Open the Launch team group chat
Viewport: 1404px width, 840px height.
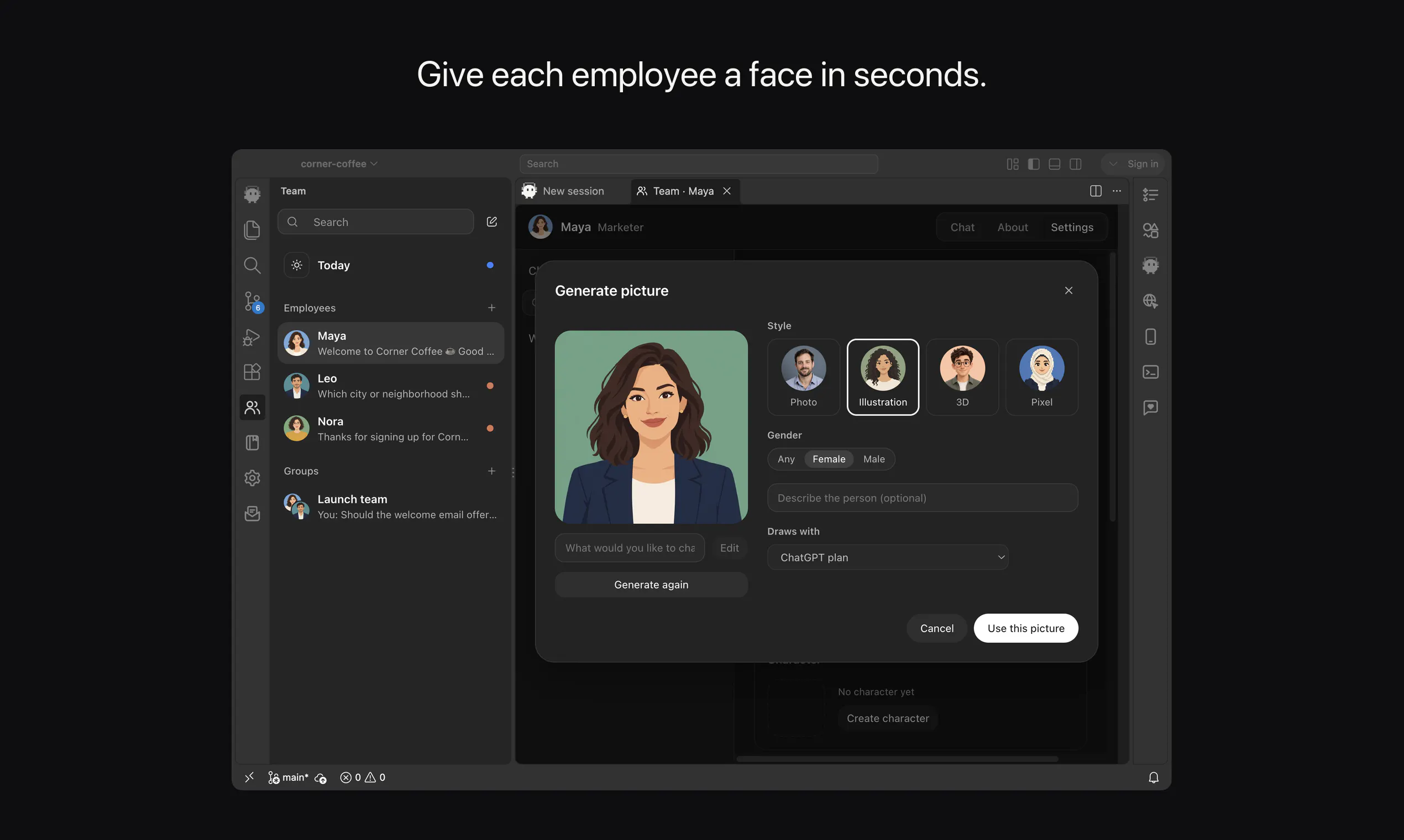pyautogui.click(x=391, y=507)
